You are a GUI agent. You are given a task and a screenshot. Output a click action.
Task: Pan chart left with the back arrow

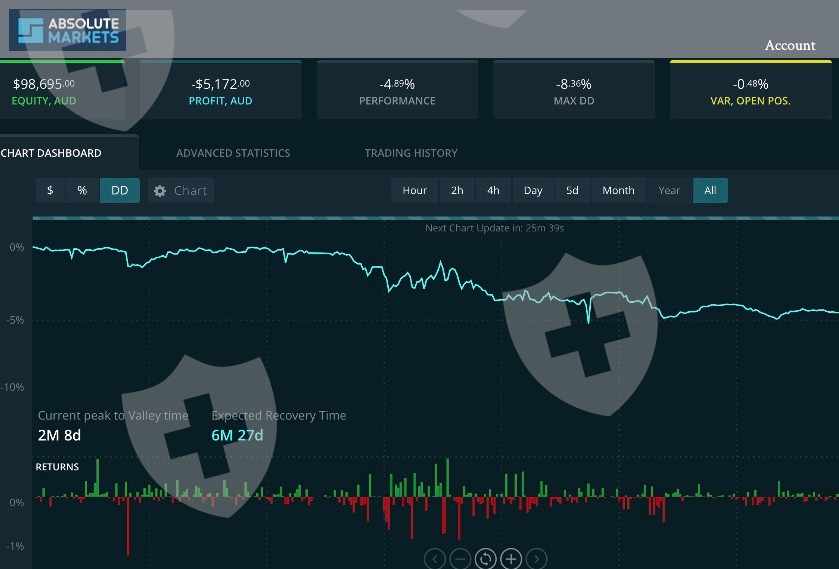434,559
